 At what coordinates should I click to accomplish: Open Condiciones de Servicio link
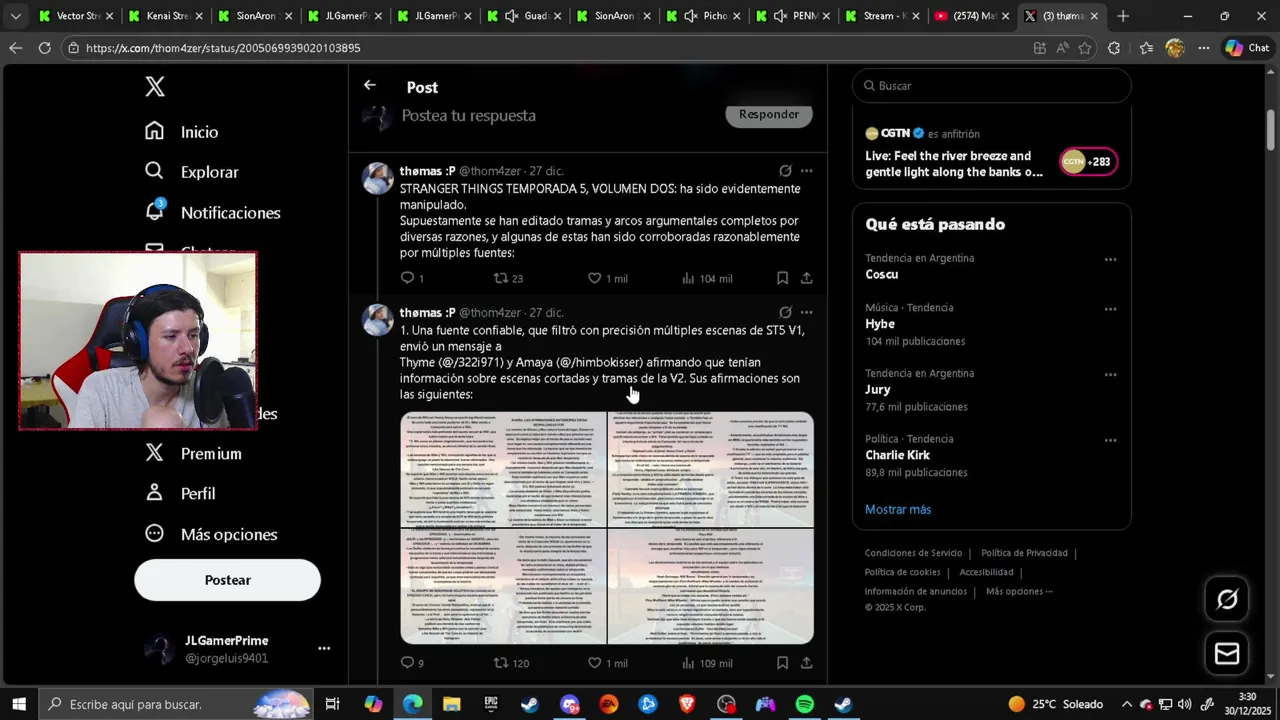(x=913, y=553)
